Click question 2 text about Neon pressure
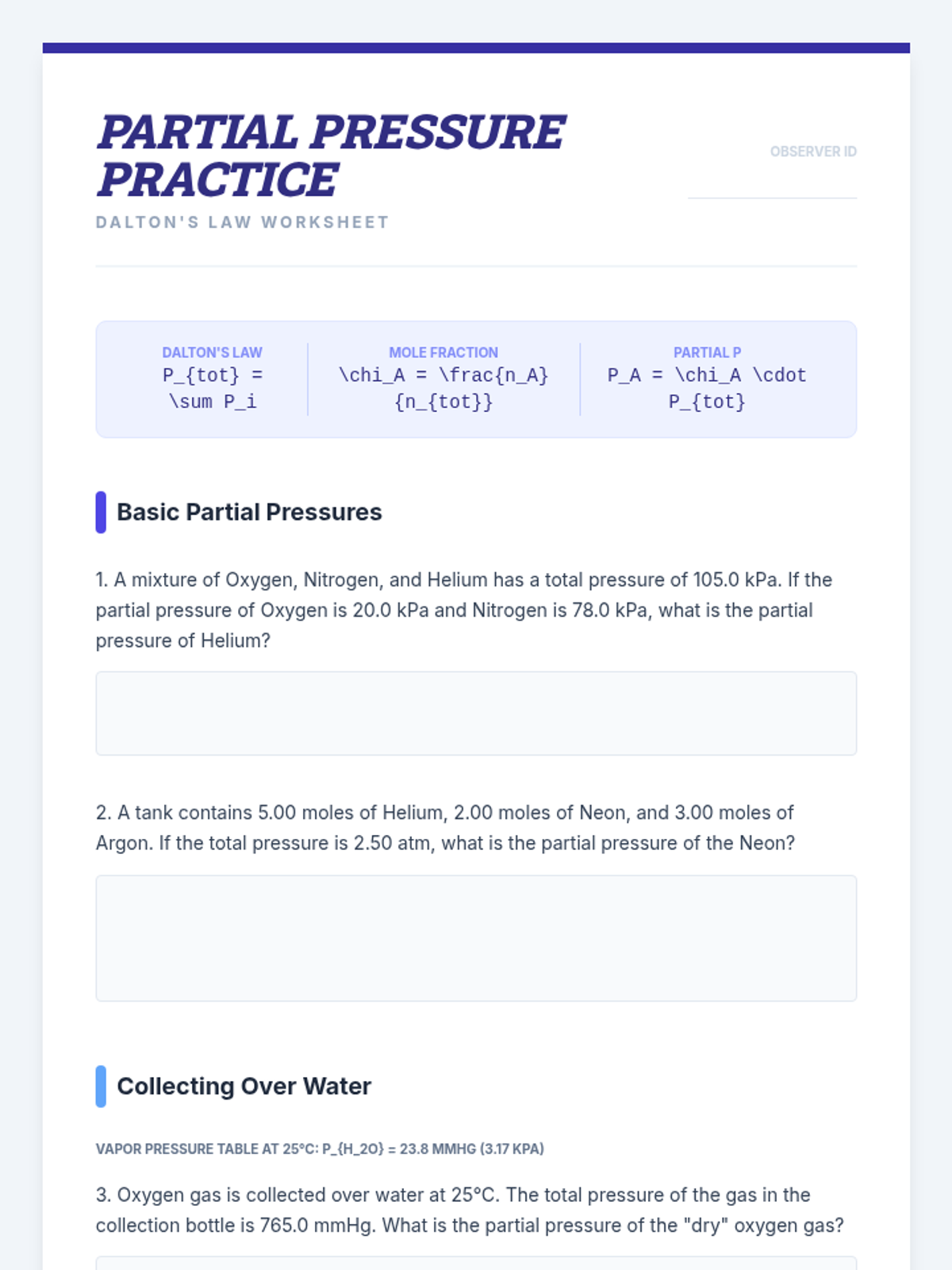This screenshot has height=1270, width=952. 444,827
